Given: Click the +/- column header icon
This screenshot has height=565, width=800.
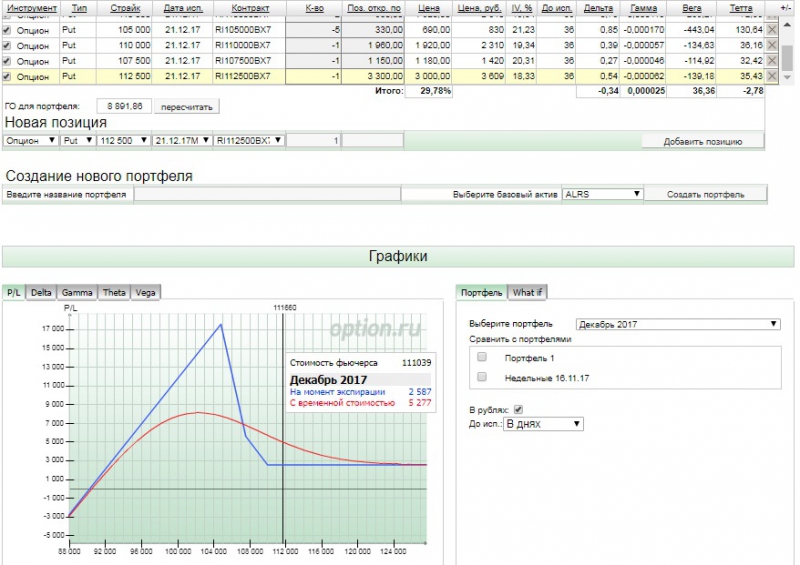Looking at the screenshot, I should pyautogui.click(x=784, y=7).
